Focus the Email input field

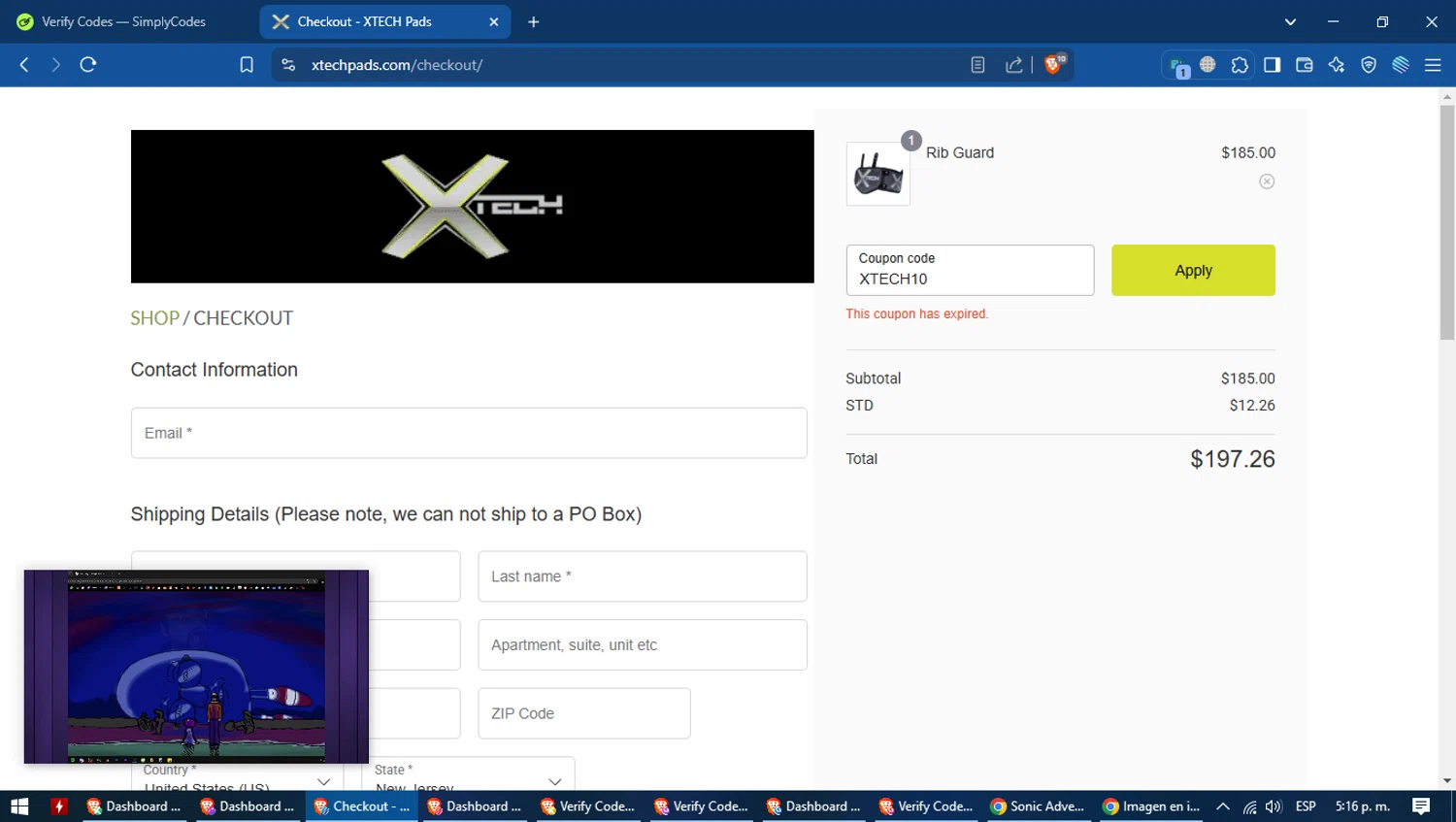[x=469, y=433]
